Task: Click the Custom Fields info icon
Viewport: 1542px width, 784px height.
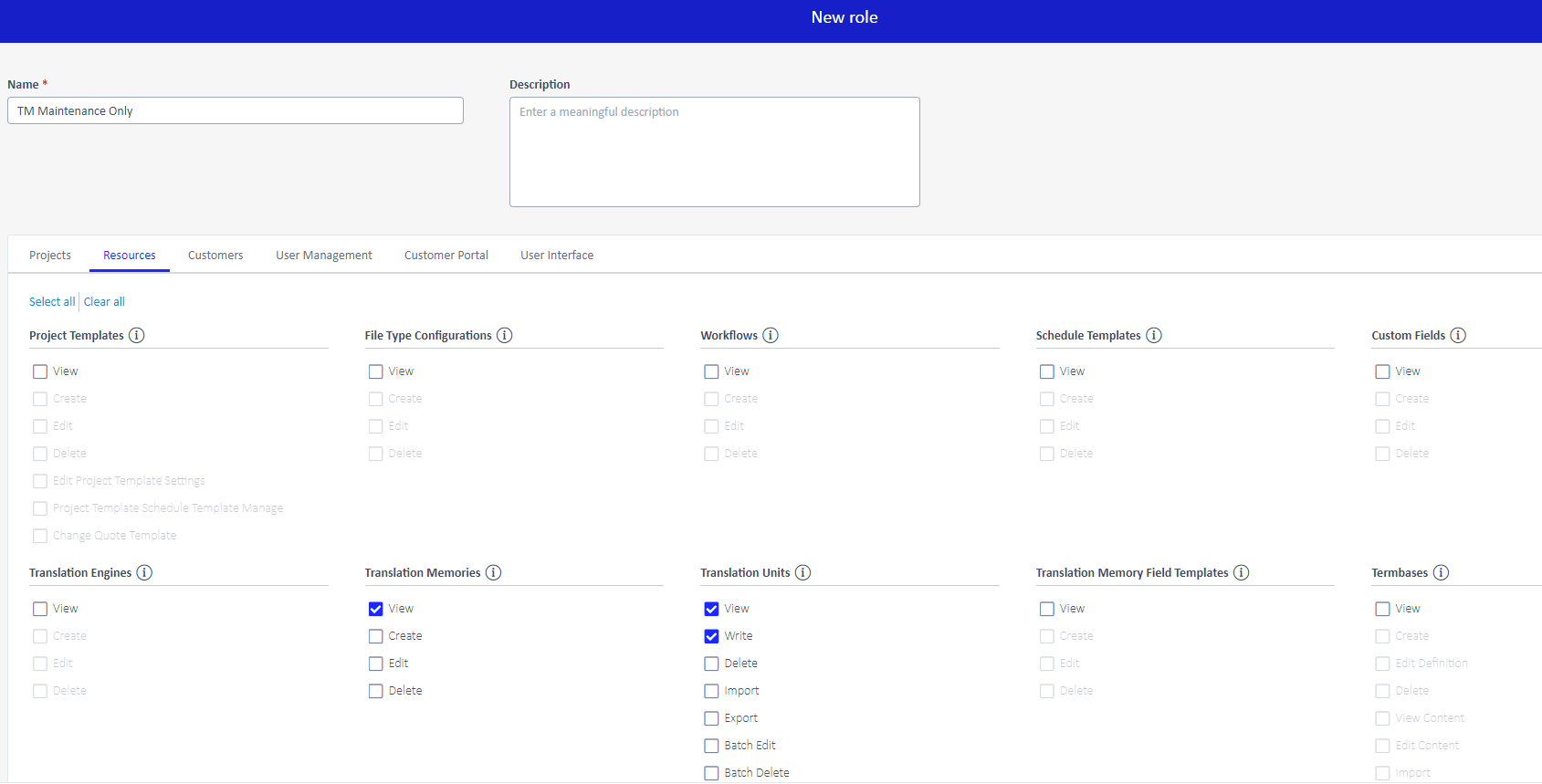Action: (x=1458, y=335)
